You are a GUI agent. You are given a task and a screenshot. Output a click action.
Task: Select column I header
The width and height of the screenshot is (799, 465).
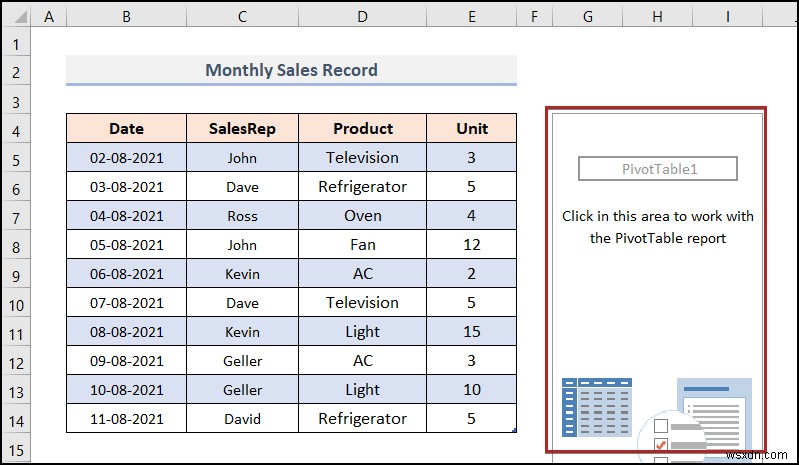(728, 17)
